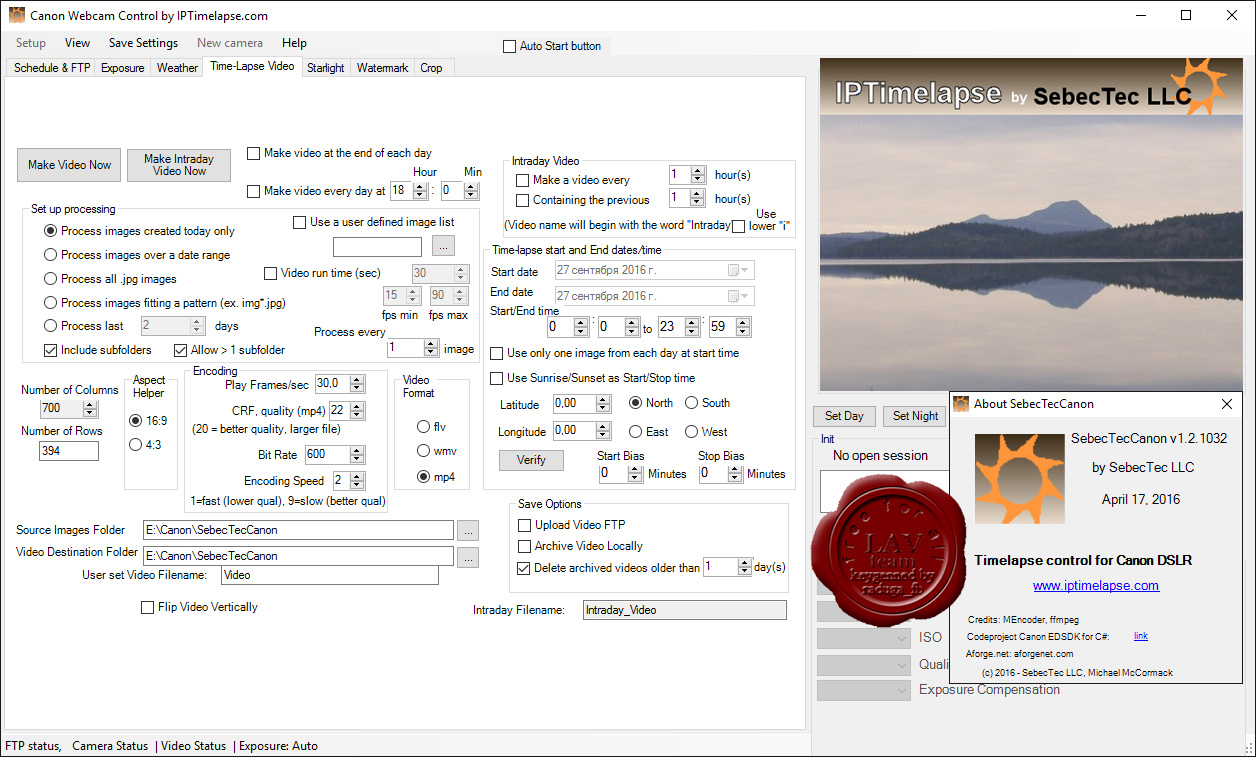Viewport: 1256px width, 757px height.
Task: Switch to Weather tab
Action: (x=177, y=68)
